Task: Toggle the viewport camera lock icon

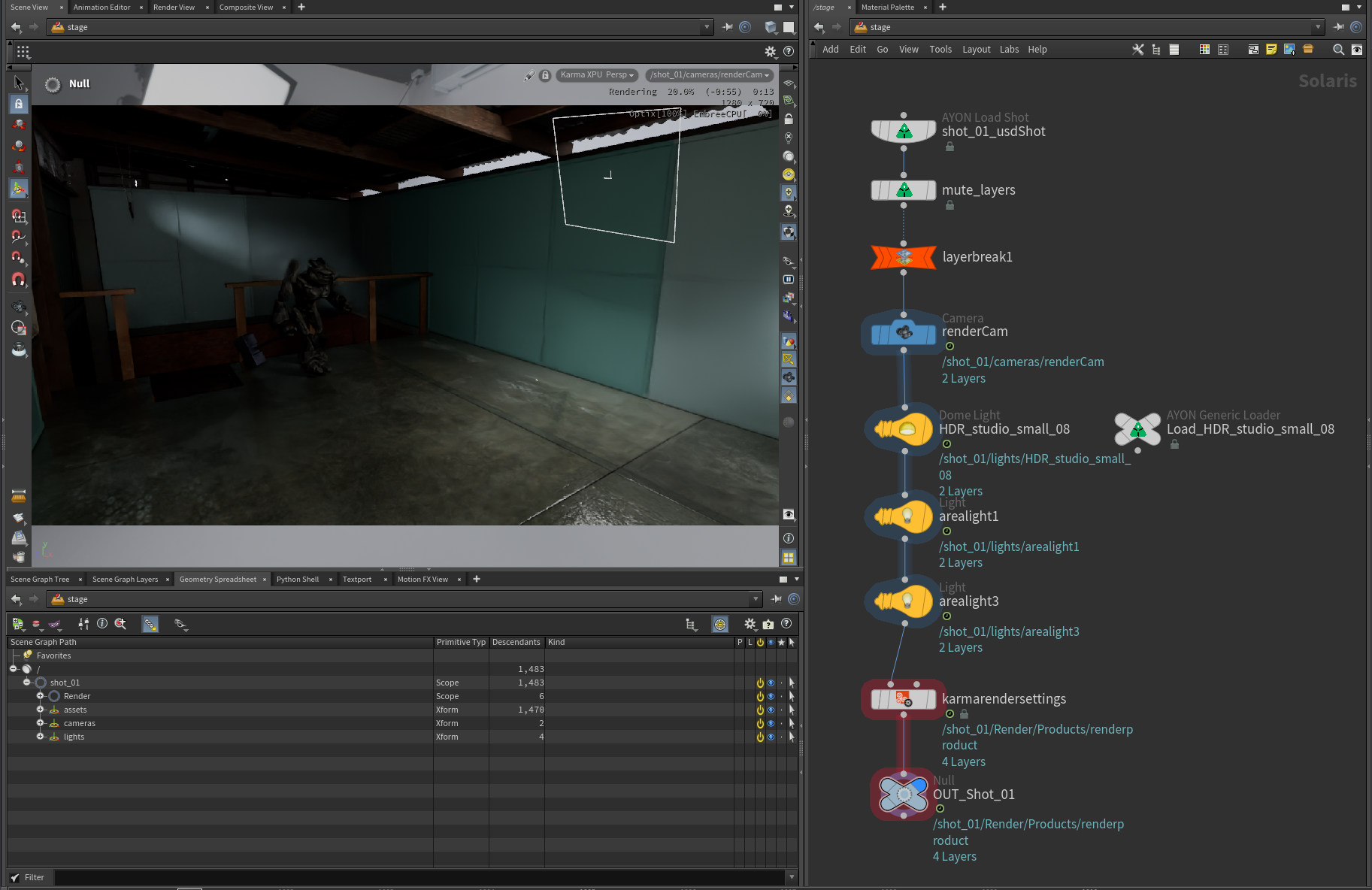Action: pyautogui.click(x=545, y=75)
